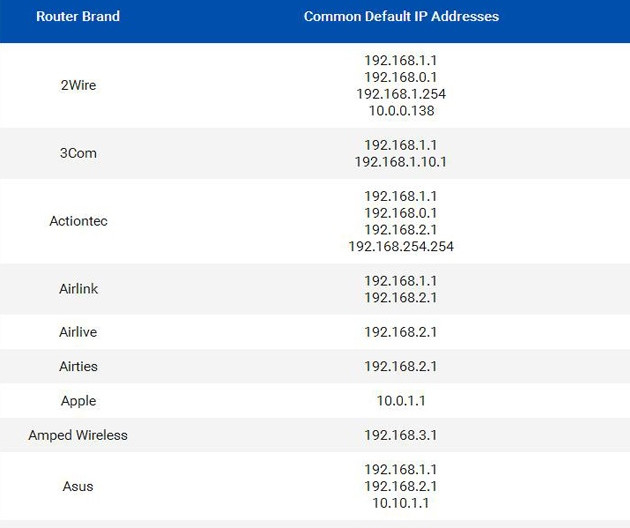This screenshot has width=630, height=528.
Task: Click the Airlive 192.168.2.1 address
Action: tap(401, 332)
